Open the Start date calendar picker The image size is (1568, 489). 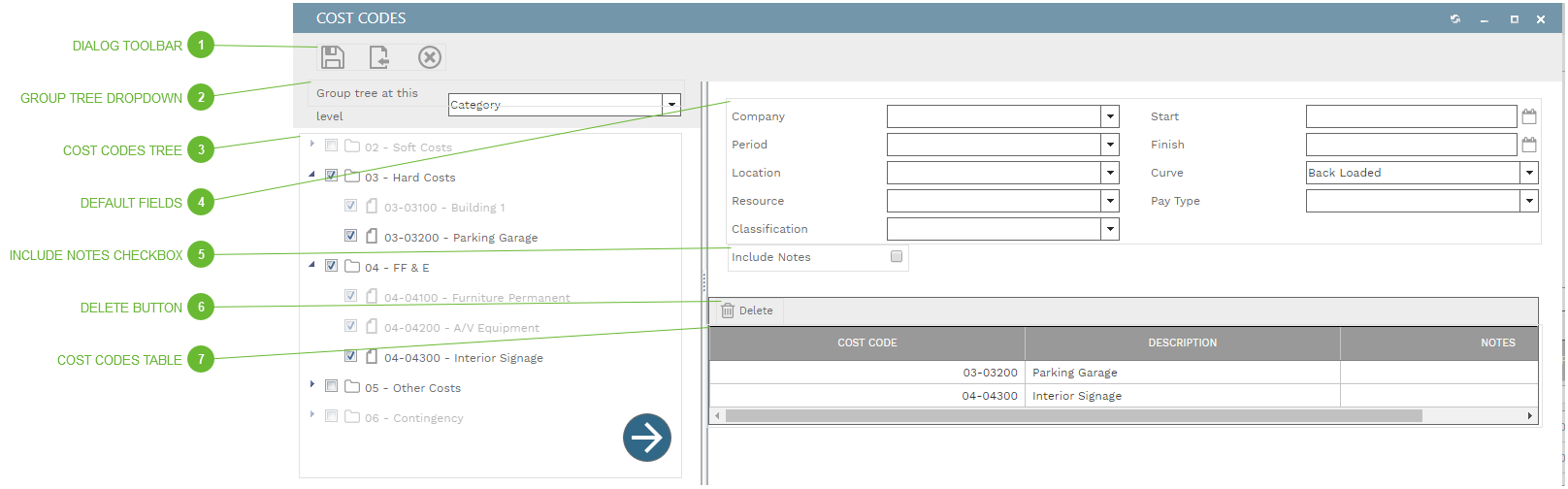(x=1529, y=116)
